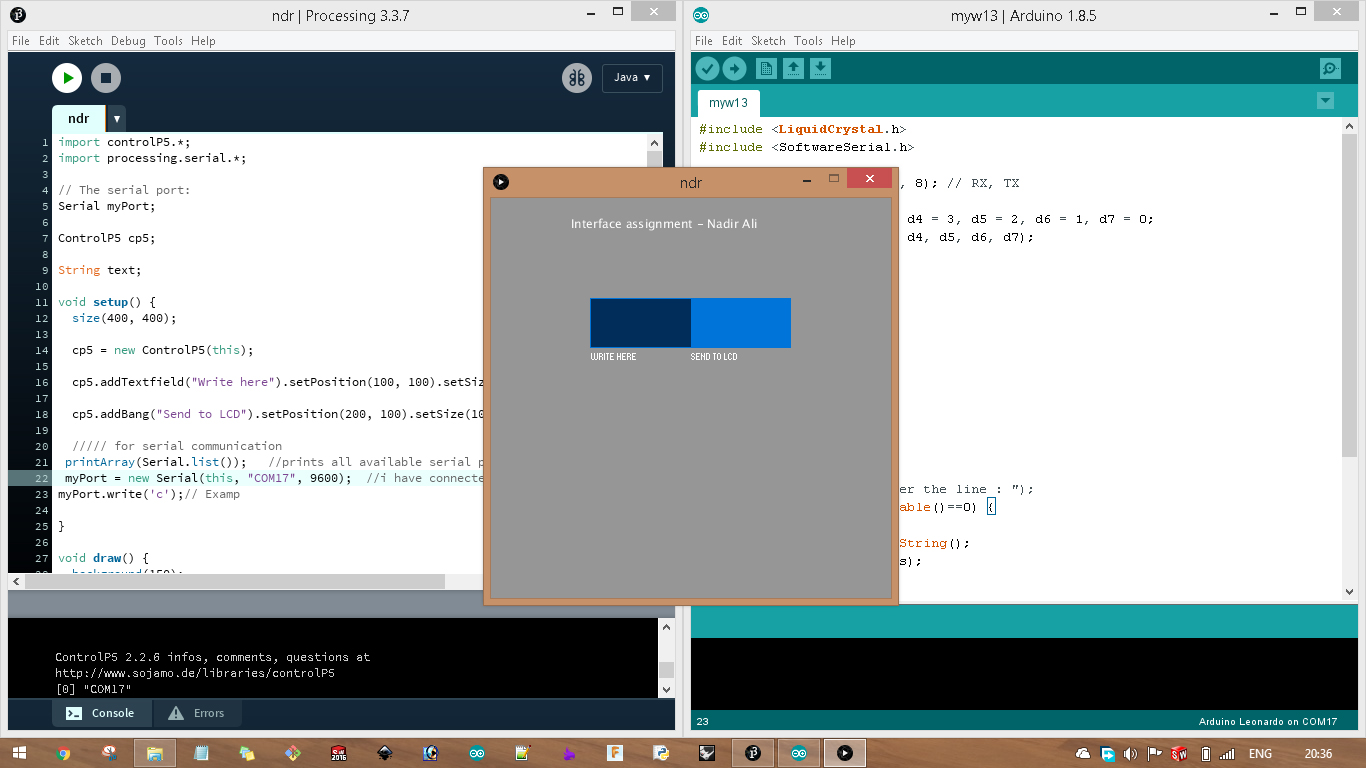Click the Arduino Upload arrow button
The width and height of the screenshot is (1366, 768).
(734, 68)
